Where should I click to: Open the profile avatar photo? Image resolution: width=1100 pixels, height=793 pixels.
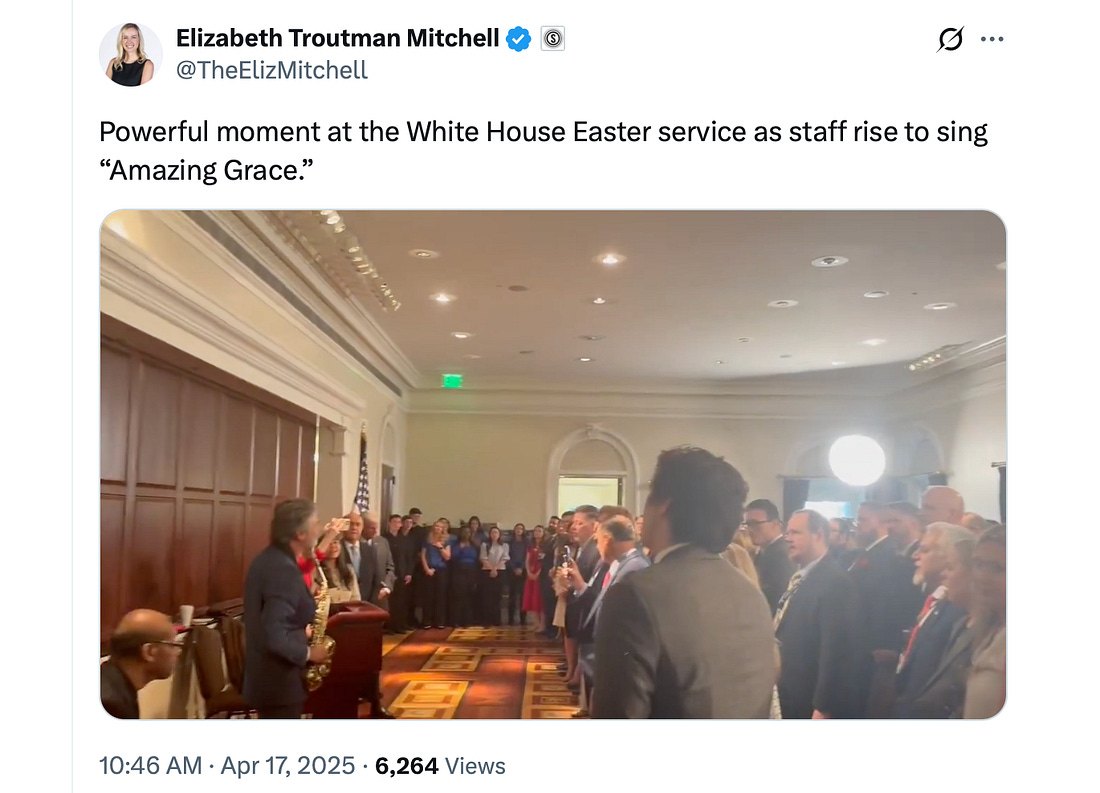(130, 54)
